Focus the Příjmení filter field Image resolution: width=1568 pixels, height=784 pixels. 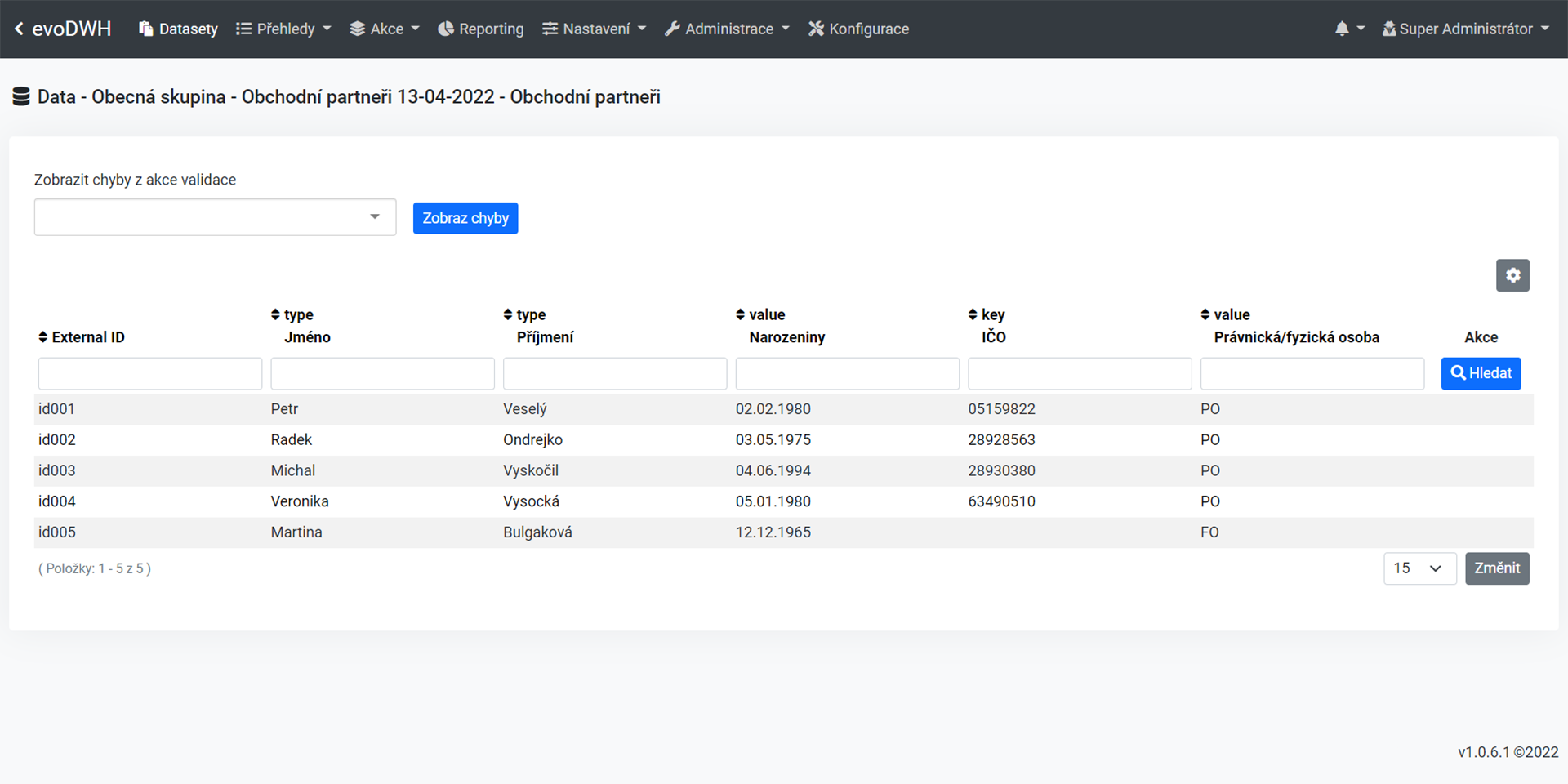tap(615, 373)
